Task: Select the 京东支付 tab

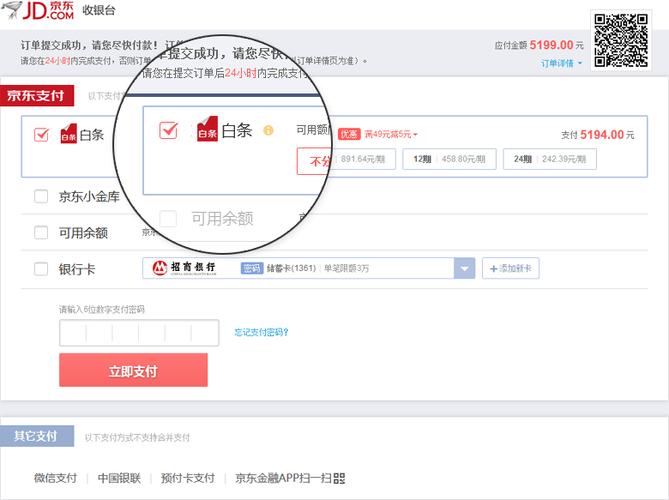Action: click(x=37, y=96)
